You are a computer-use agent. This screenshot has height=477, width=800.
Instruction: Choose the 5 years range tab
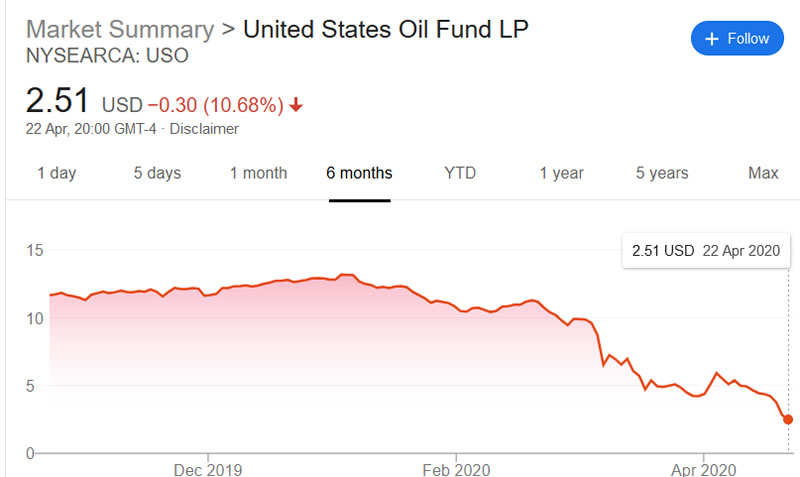click(x=662, y=173)
